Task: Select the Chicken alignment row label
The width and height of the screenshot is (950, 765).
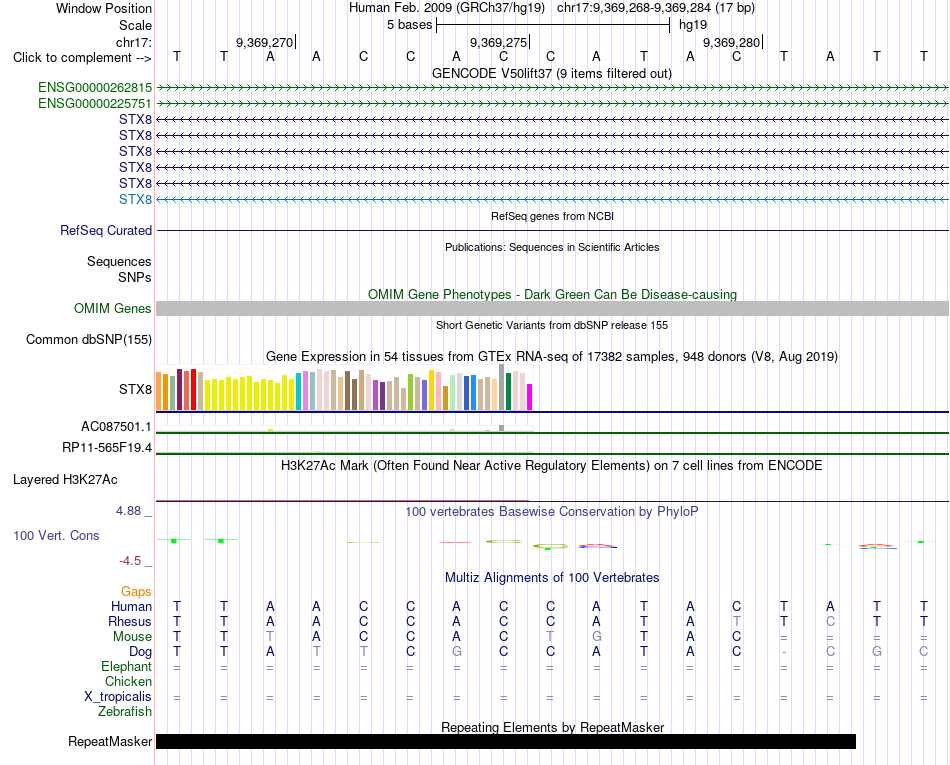Action: tap(128, 682)
